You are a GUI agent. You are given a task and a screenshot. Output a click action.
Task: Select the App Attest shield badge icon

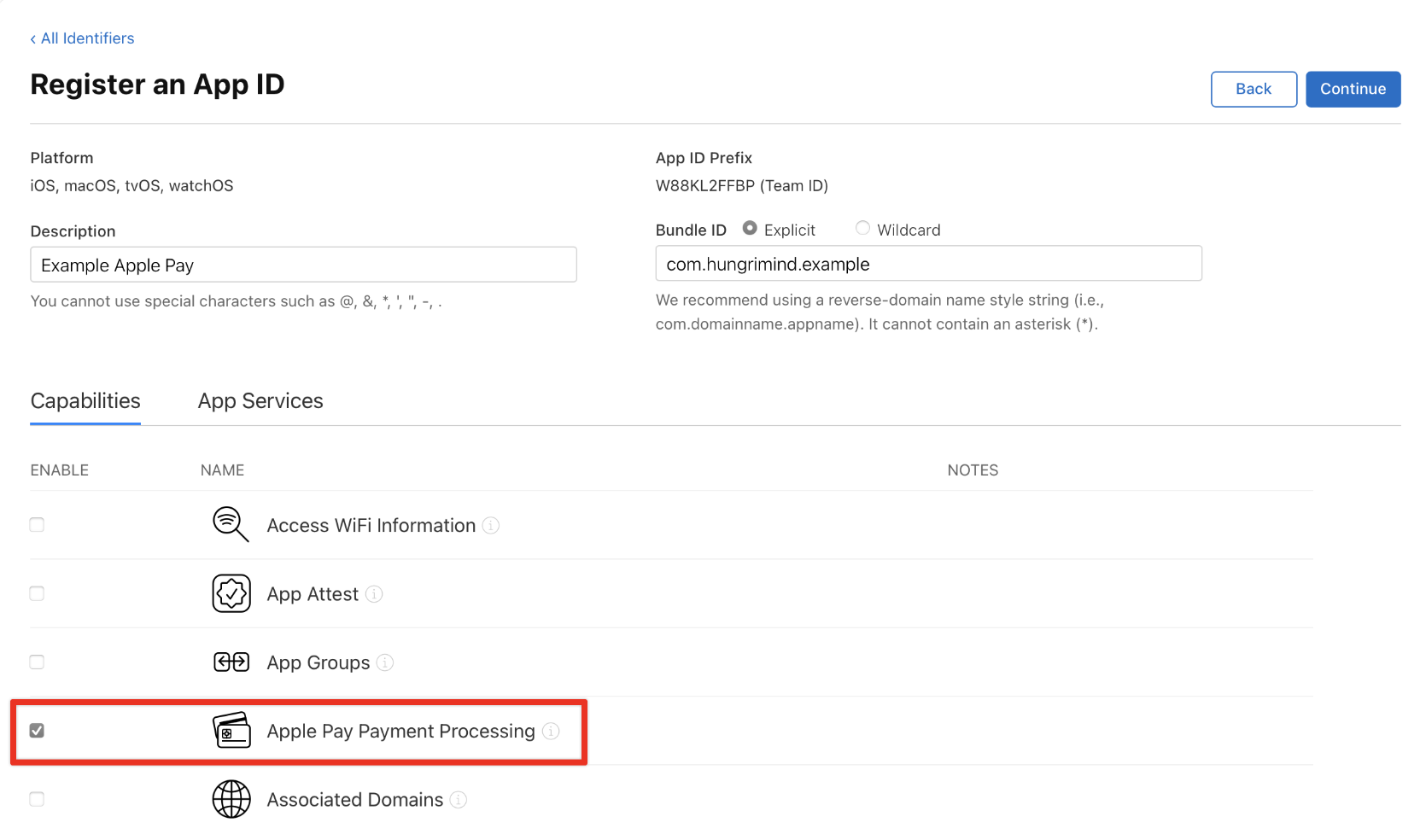click(x=230, y=593)
